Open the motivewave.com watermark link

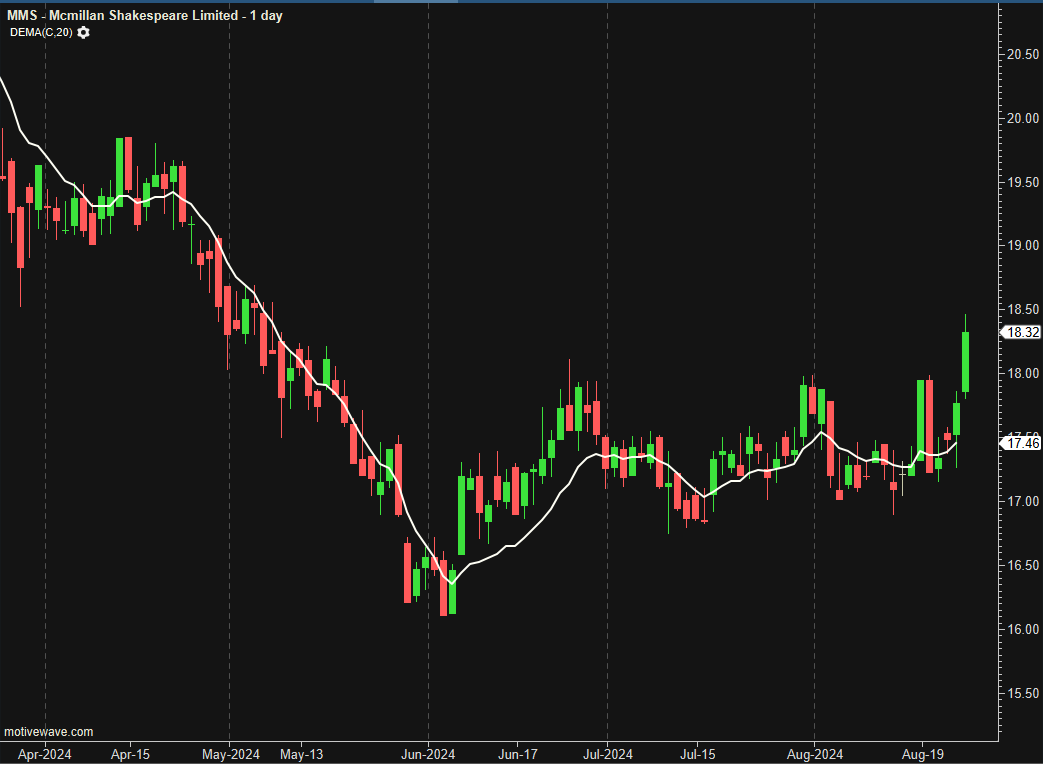[x=49, y=732]
